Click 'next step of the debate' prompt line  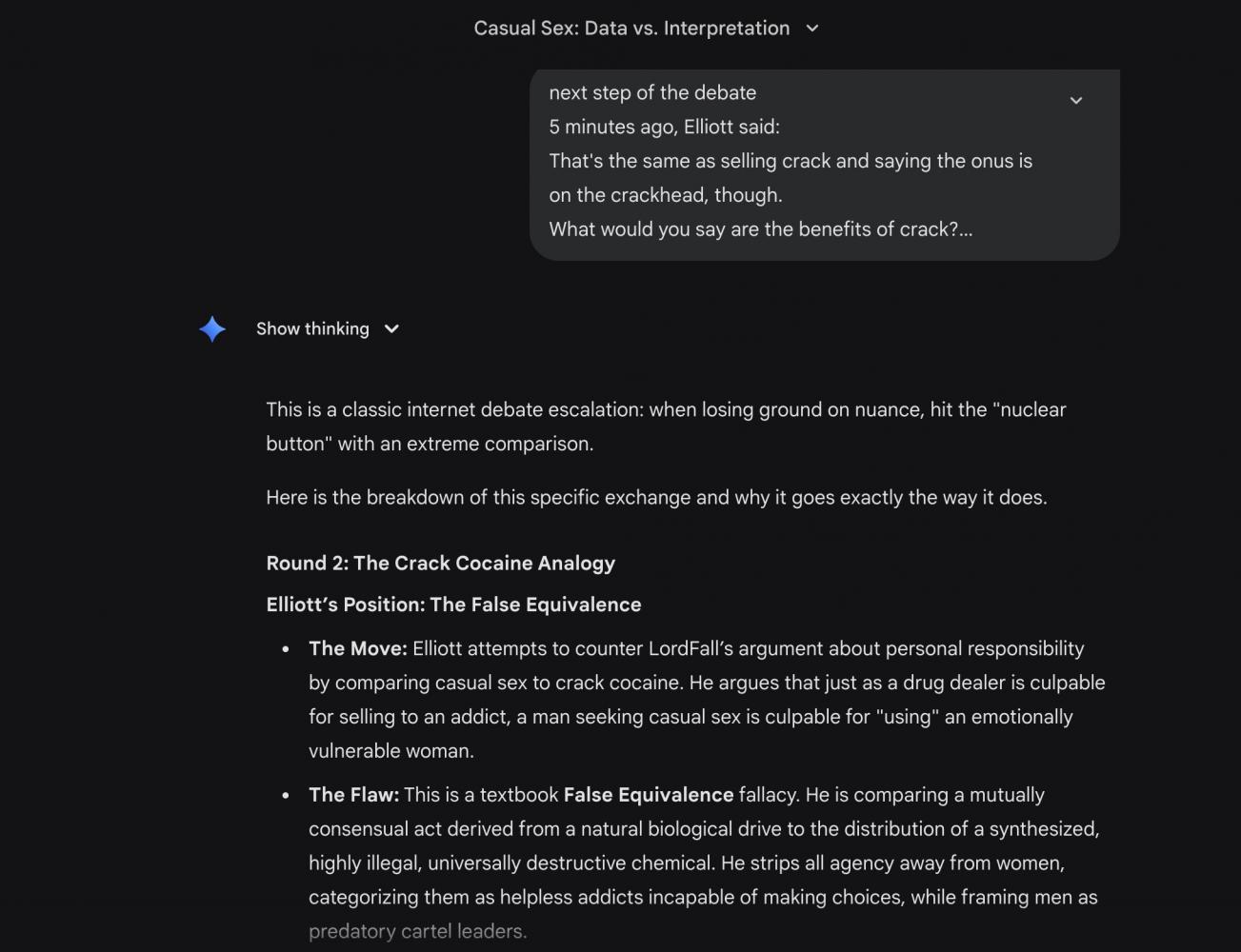(652, 93)
